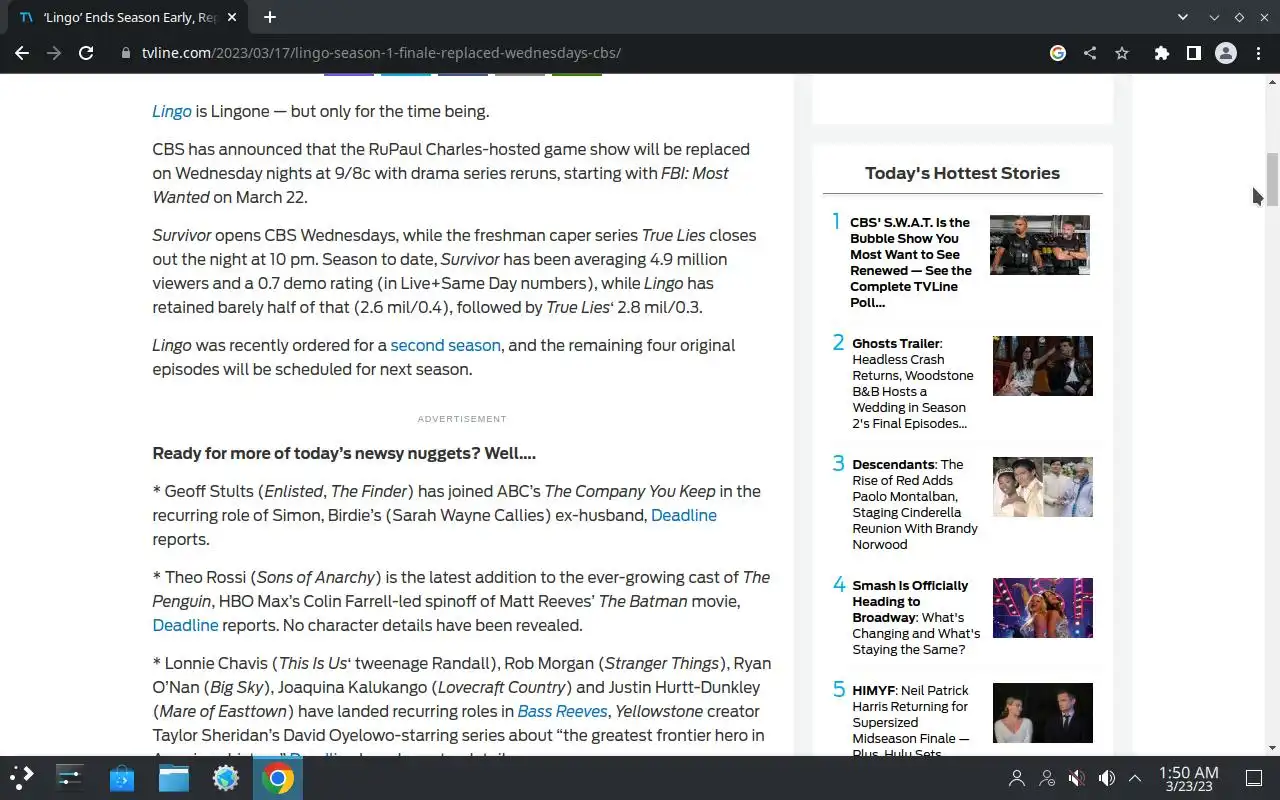Open the Chrome profile avatar
Screen dimensions: 1280x800
[1226, 53]
